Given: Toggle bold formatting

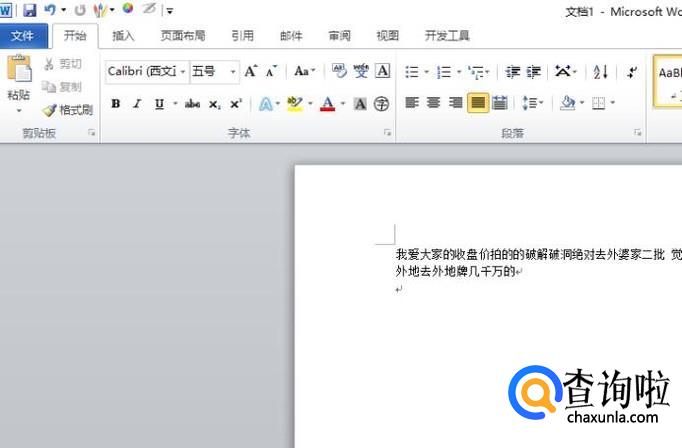Looking at the screenshot, I should pyautogui.click(x=116, y=104).
